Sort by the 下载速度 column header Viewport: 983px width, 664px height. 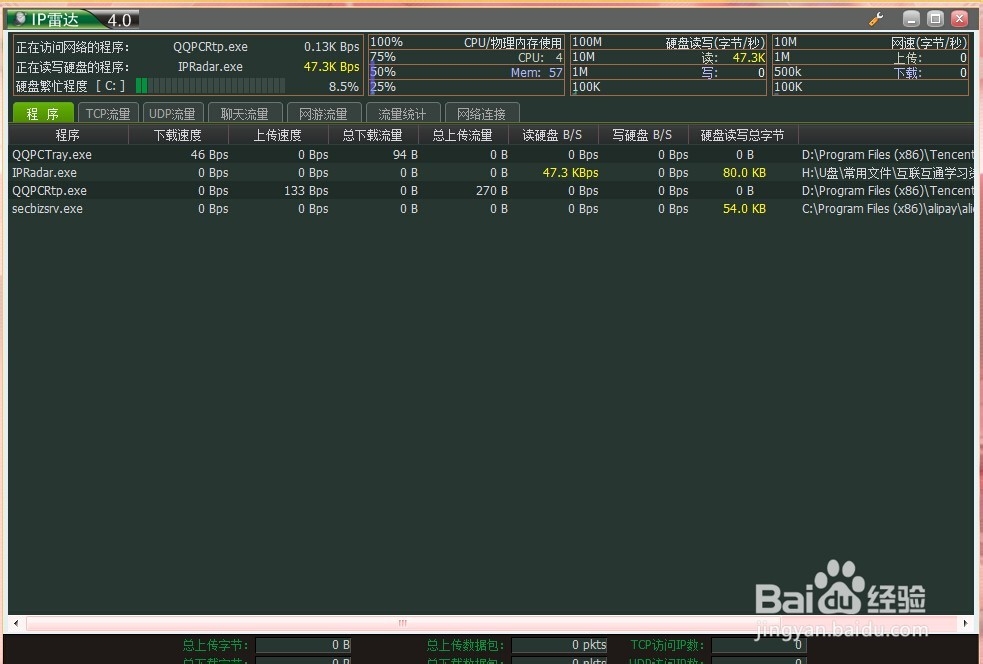(x=178, y=135)
